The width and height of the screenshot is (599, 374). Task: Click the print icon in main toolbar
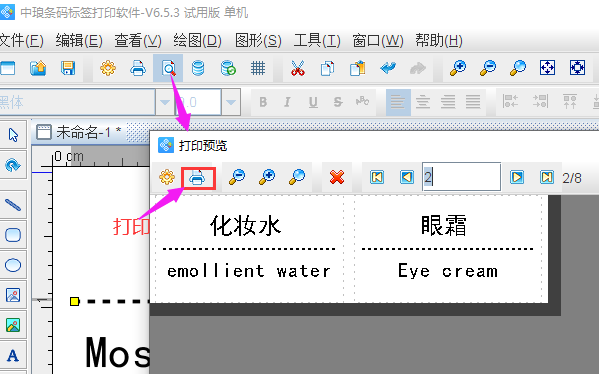[x=138, y=68]
